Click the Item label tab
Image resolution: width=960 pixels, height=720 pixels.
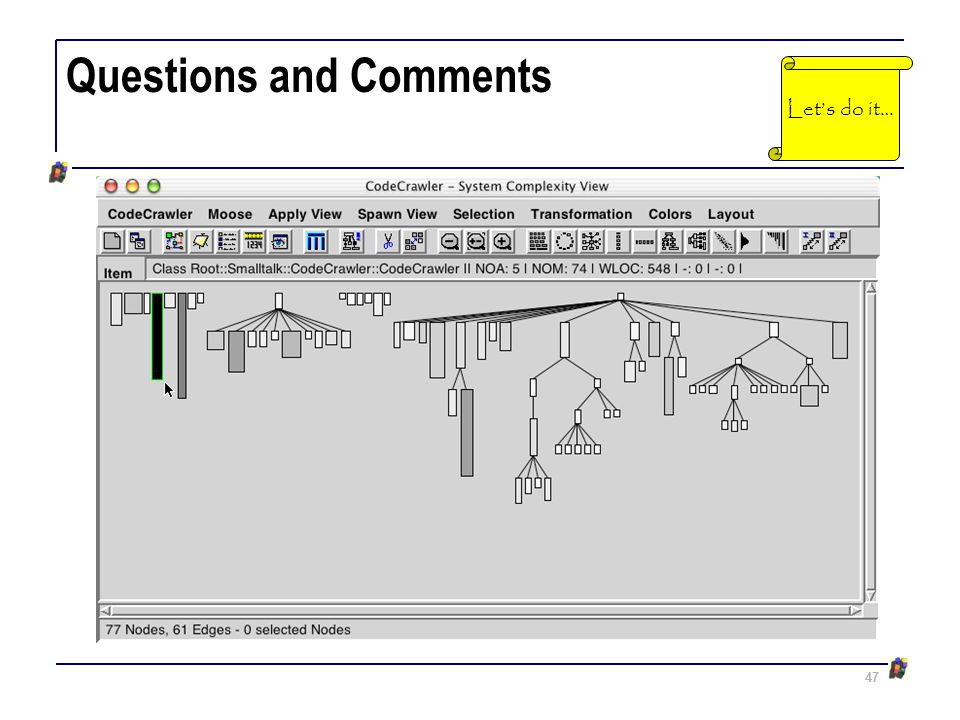[x=118, y=273]
